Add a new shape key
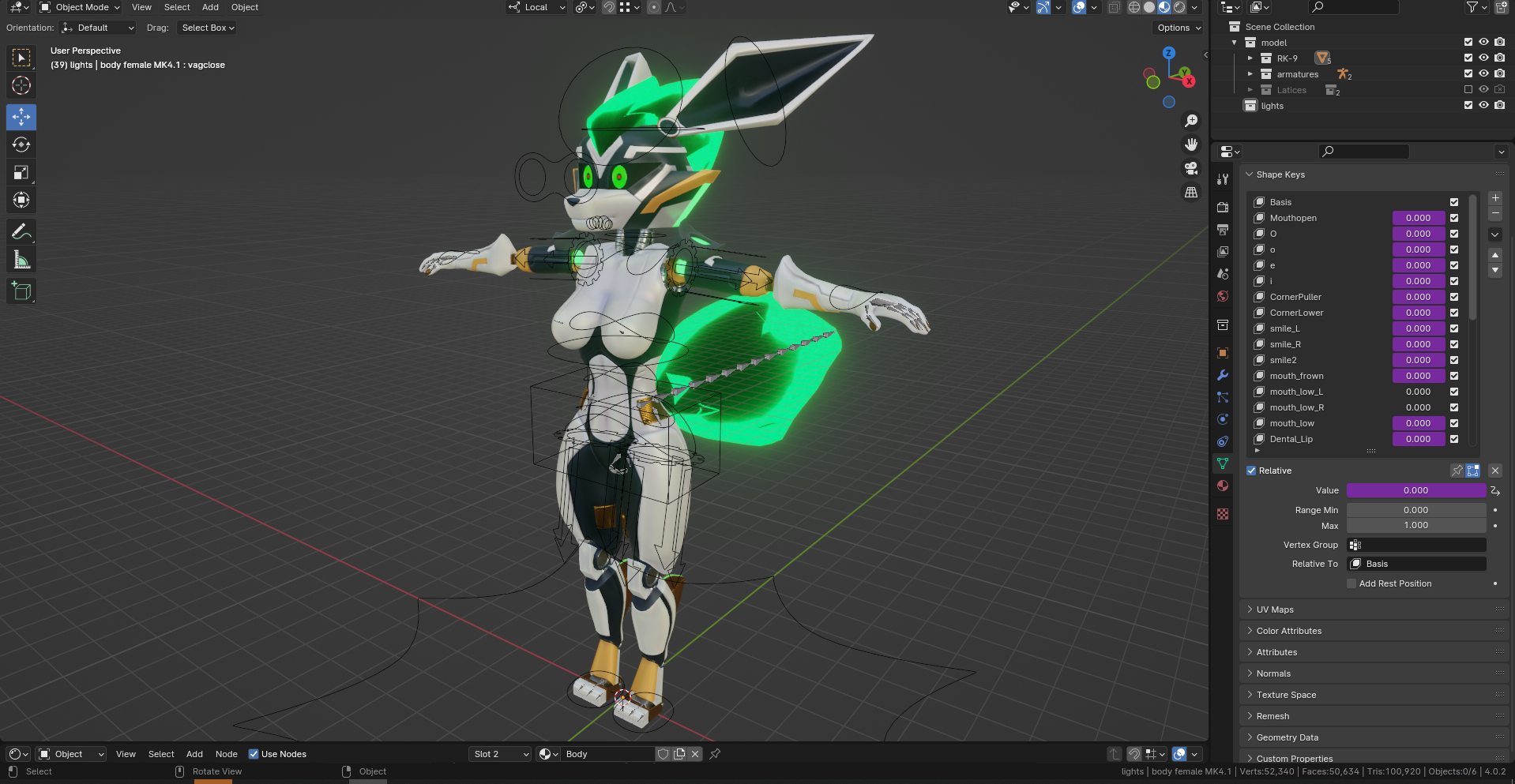 1494,198
